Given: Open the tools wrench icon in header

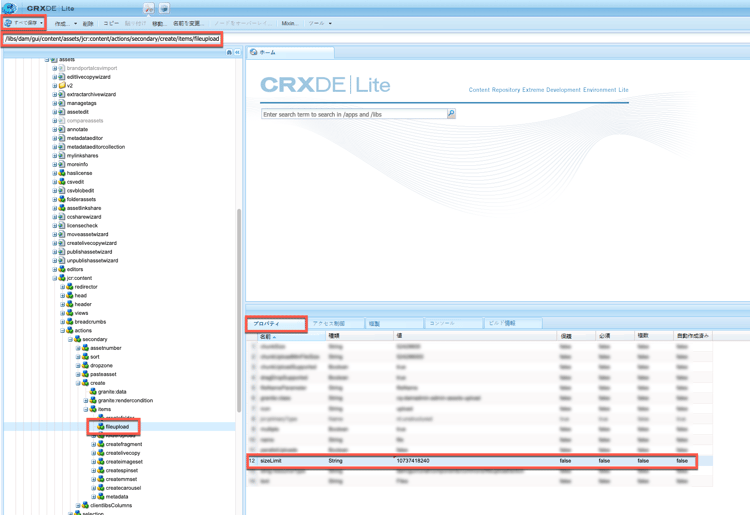Looking at the screenshot, I should click(149, 8).
